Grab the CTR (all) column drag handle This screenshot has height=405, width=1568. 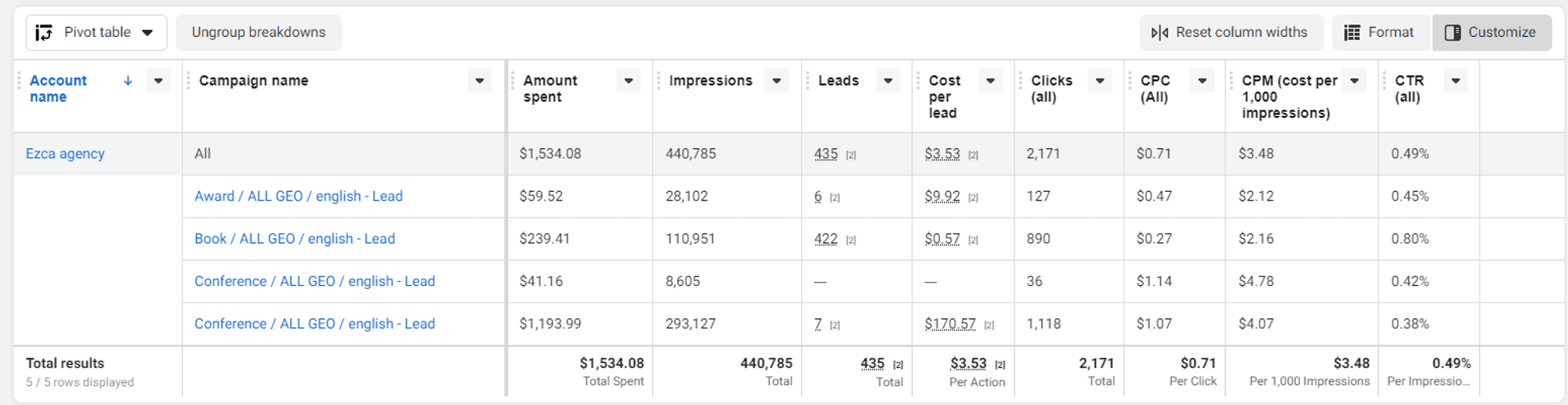point(1385,81)
